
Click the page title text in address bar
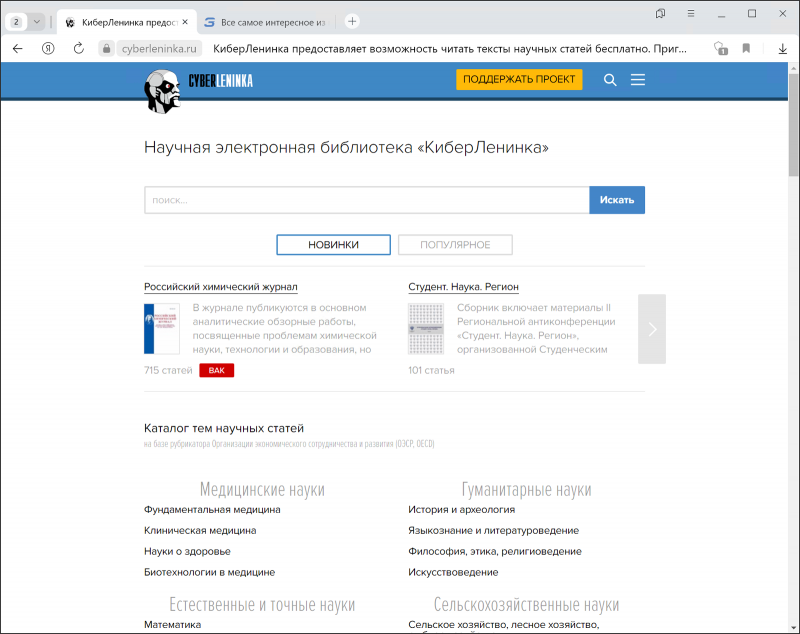449,48
